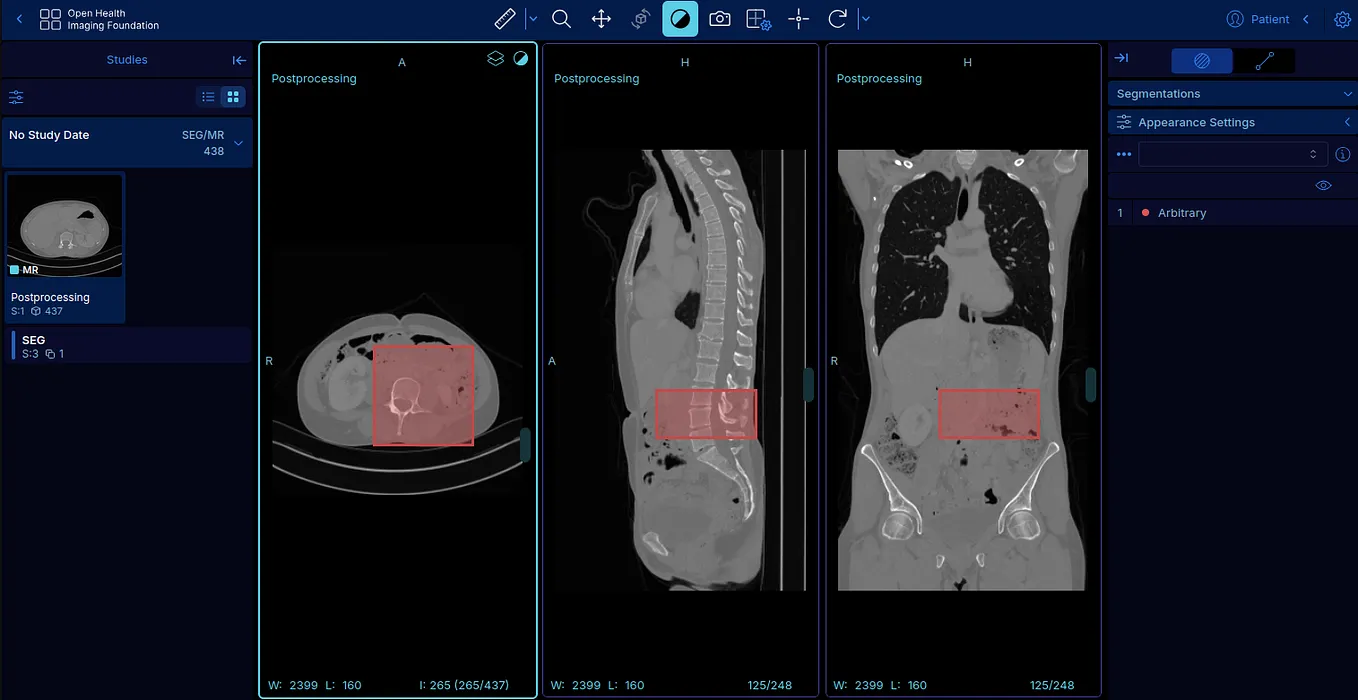Enable the Crosshairs tool
The width and height of the screenshot is (1358, 700).
[x=798, y=18]
